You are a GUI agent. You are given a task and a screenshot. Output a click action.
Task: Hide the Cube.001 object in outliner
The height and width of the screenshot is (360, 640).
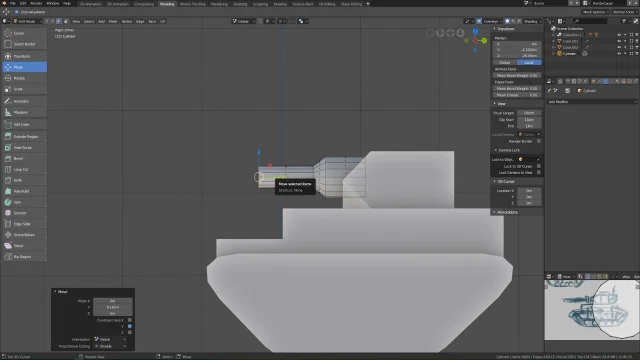(619, 41)
